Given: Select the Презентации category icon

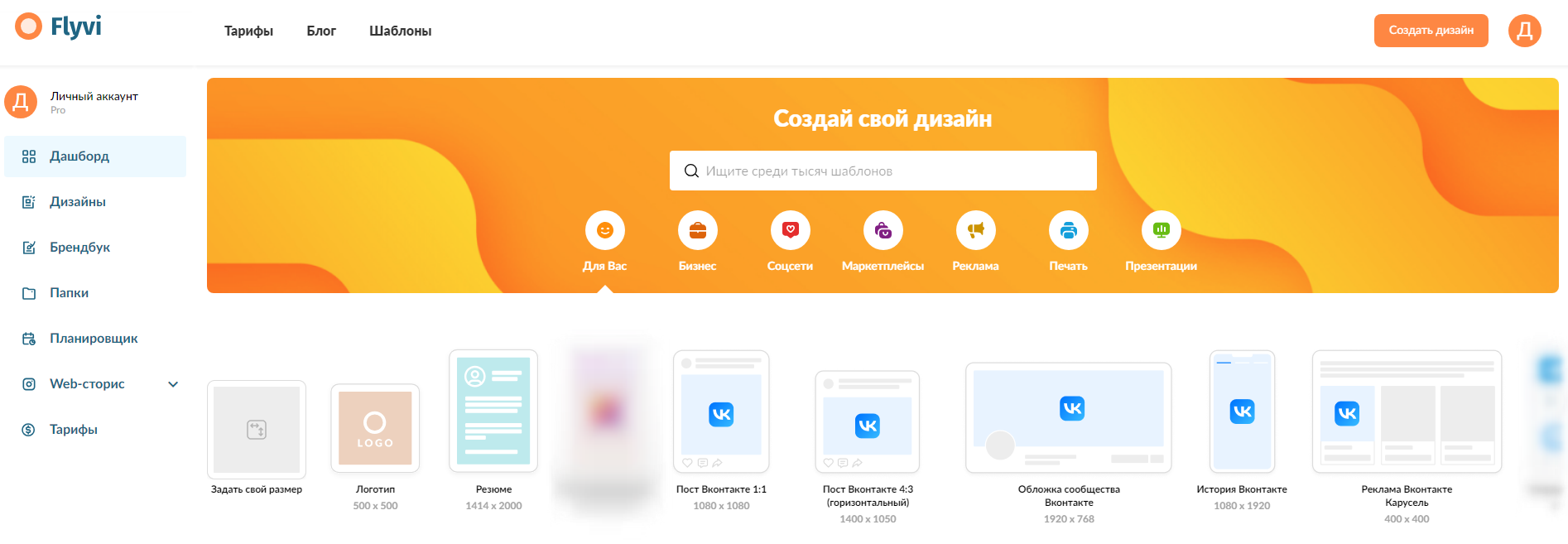Looking at the screenshot, I should tap(1162, 230).
